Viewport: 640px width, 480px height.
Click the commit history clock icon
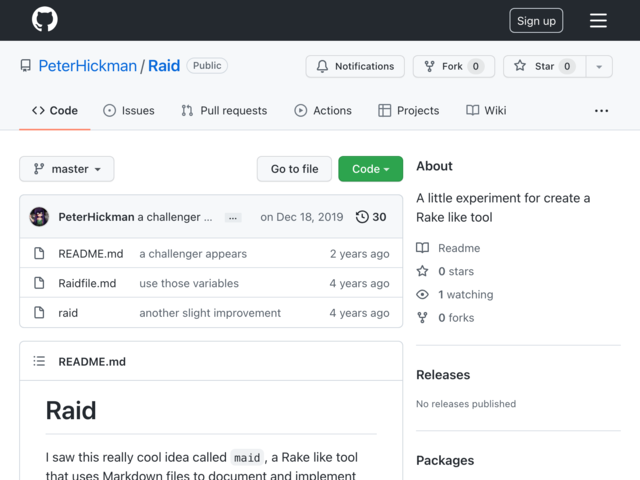click(362, 217)
